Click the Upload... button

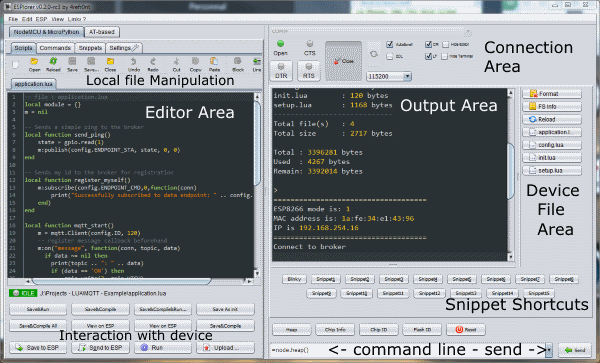pos(225,348)
